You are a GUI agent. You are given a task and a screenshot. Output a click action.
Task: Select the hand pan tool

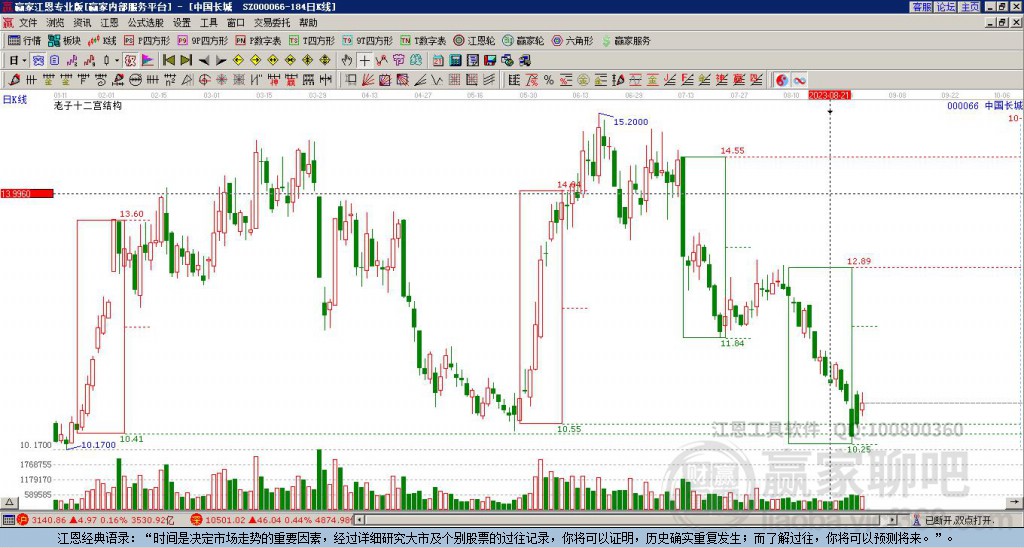coord(347,60)
